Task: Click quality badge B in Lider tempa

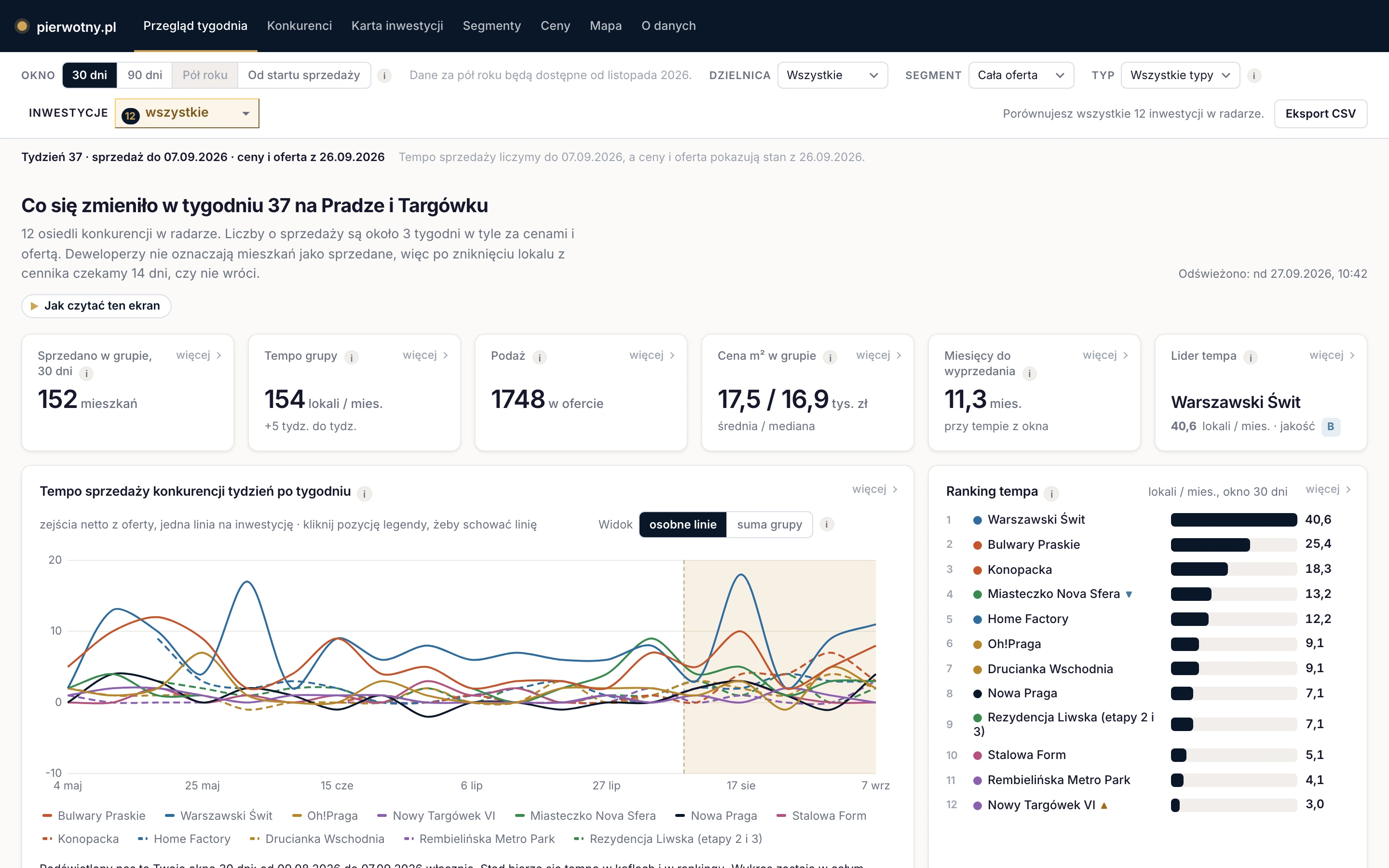Action: pyautogui.click(x=1331, y=427)
